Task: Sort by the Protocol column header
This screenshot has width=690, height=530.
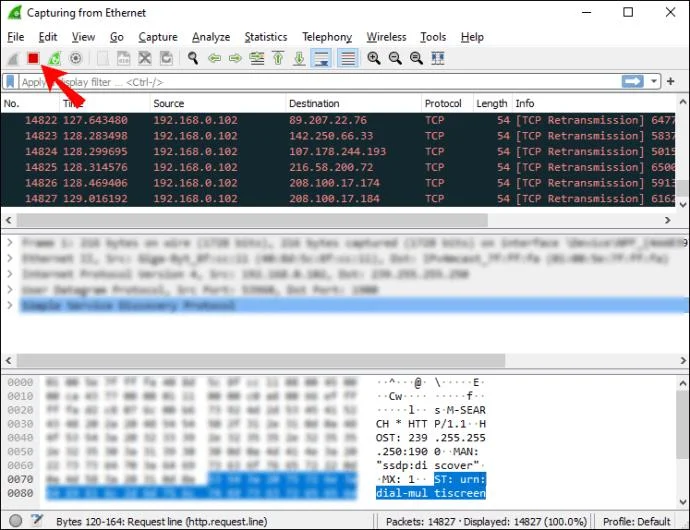Action: [x=447, y=103]
